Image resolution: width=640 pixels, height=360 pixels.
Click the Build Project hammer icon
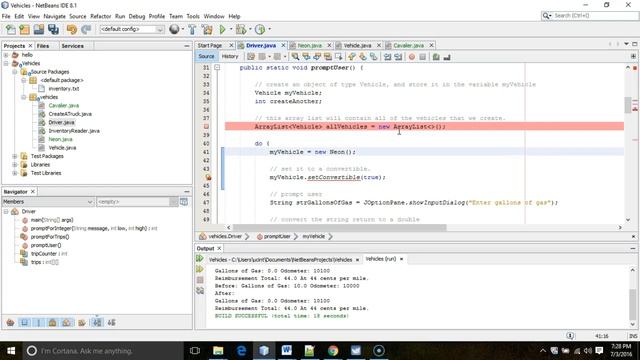pos(192,29)
